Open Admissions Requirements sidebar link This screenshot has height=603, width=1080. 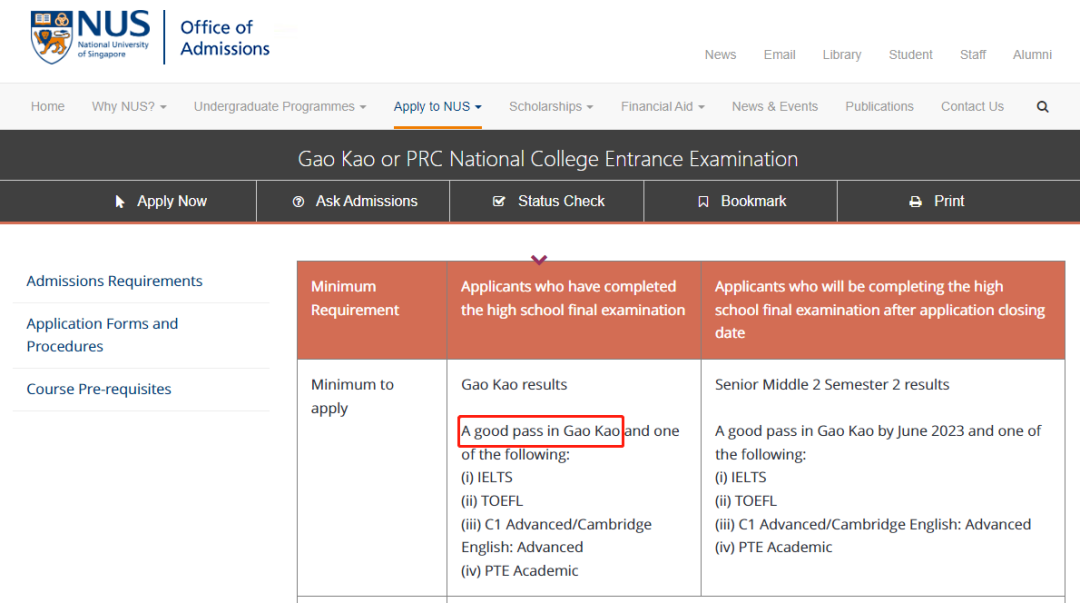tap(114, 281)
